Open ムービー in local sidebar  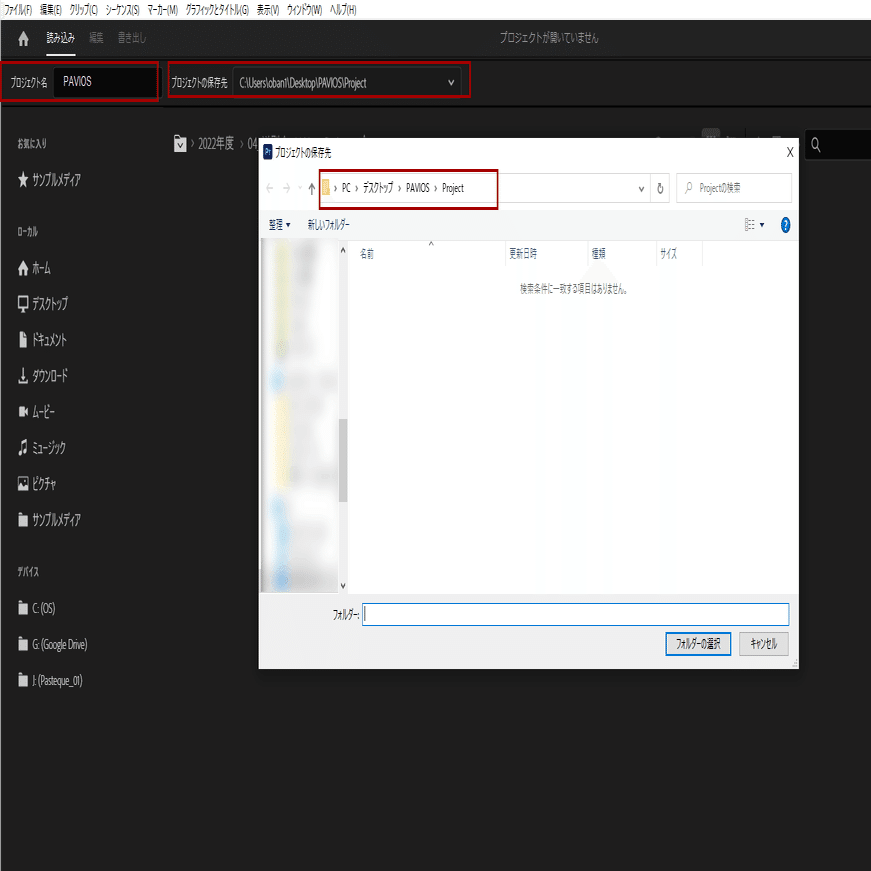(x=37, y=412)
